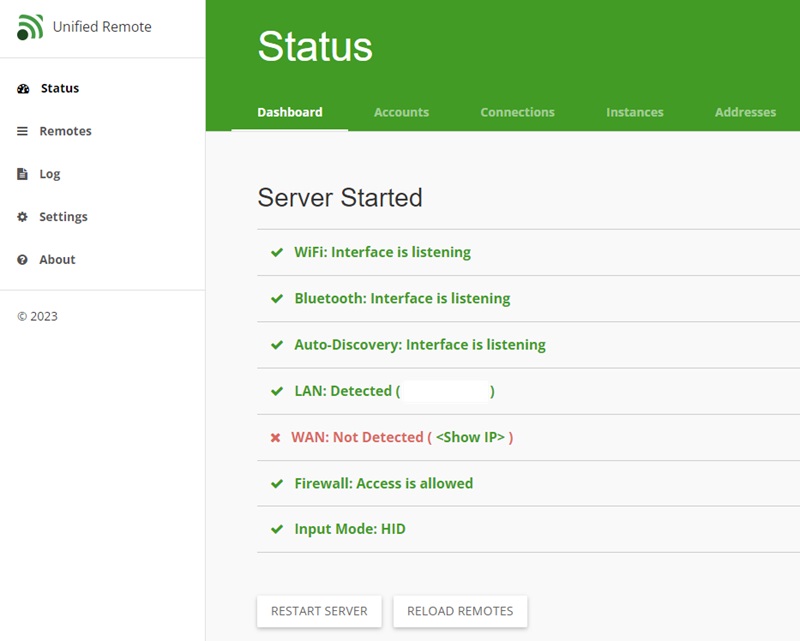Open About via the question mark icon
This screenshot has height=641, width=800.
pos(22,259)
